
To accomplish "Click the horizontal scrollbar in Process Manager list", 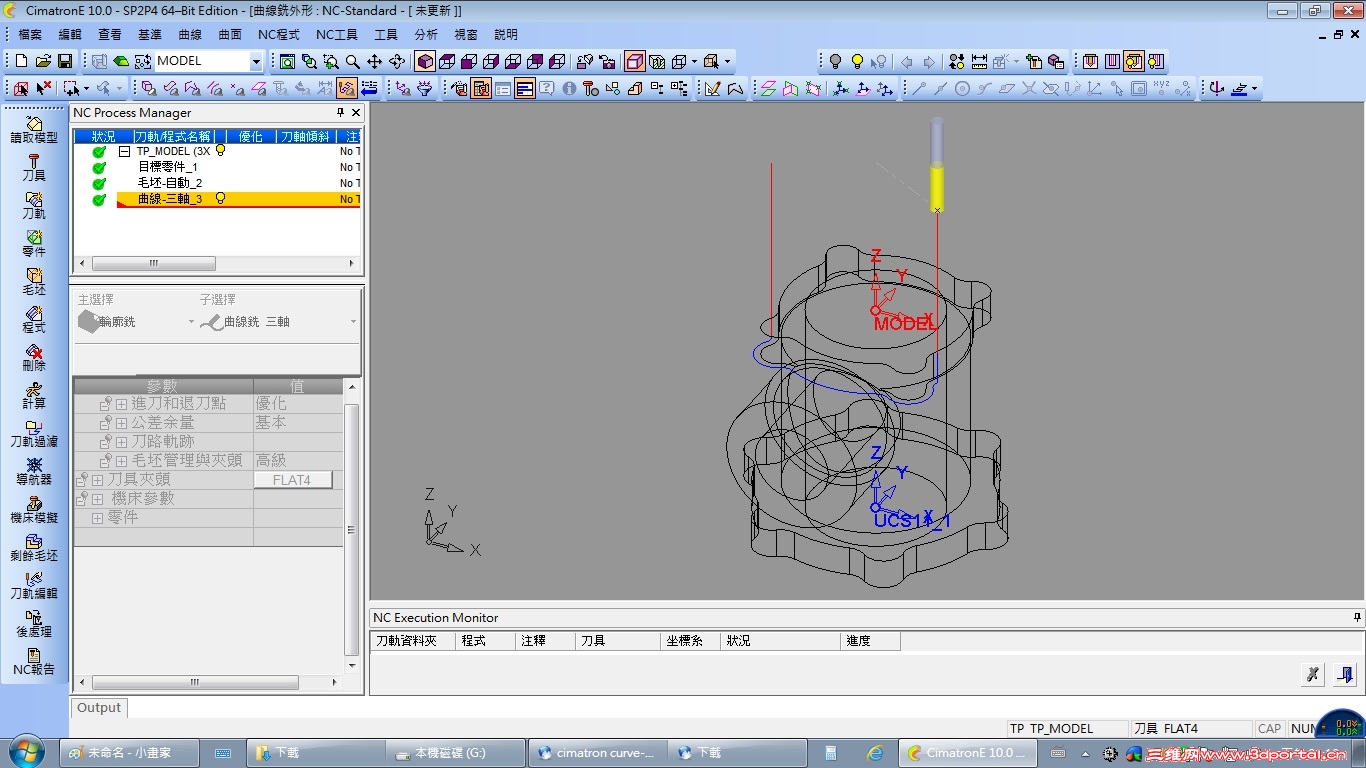I will pyautogui.click(x=153, y=264).
